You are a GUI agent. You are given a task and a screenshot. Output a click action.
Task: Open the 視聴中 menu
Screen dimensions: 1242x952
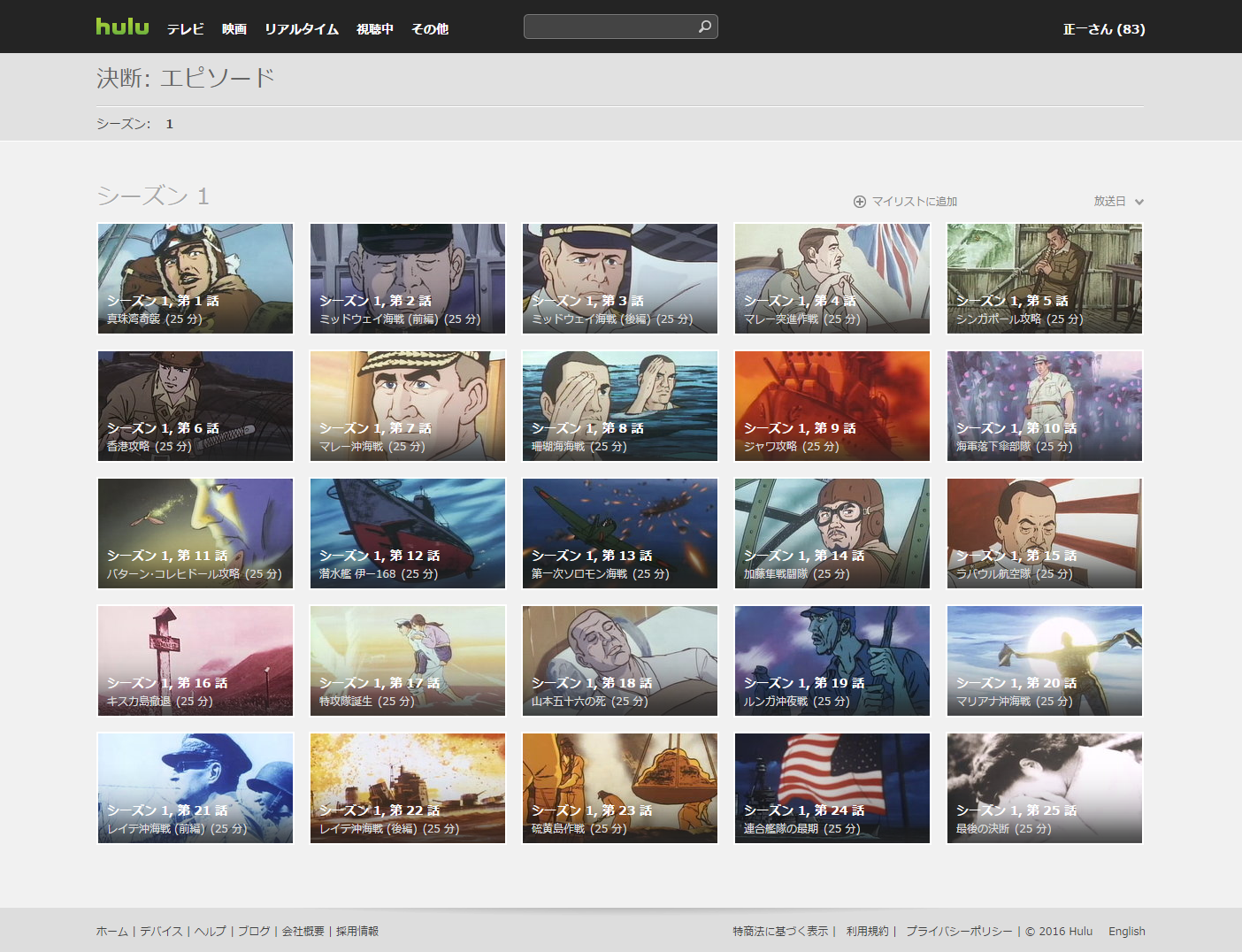click(375, 29)
